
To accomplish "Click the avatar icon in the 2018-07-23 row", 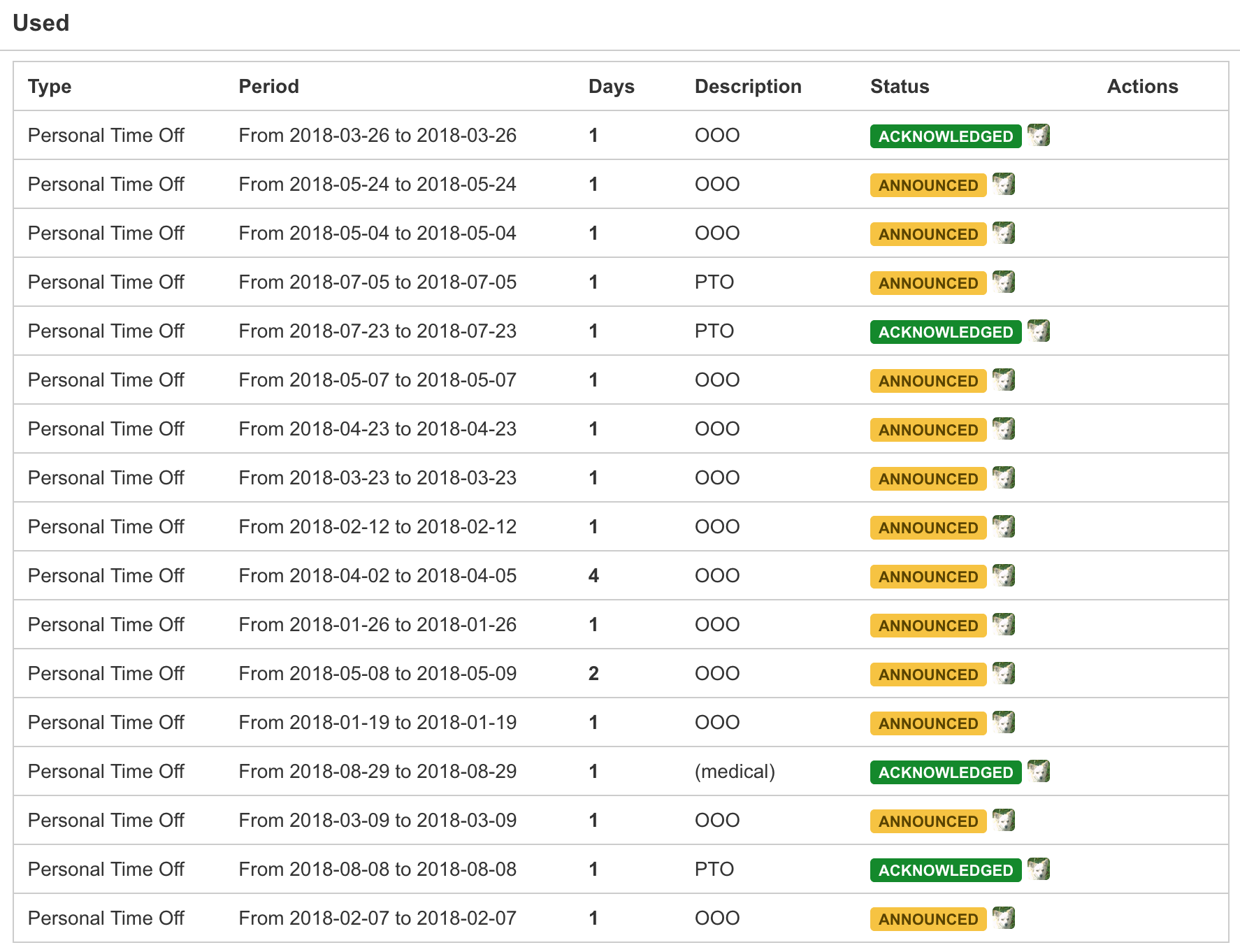I will coord(1039,331).
